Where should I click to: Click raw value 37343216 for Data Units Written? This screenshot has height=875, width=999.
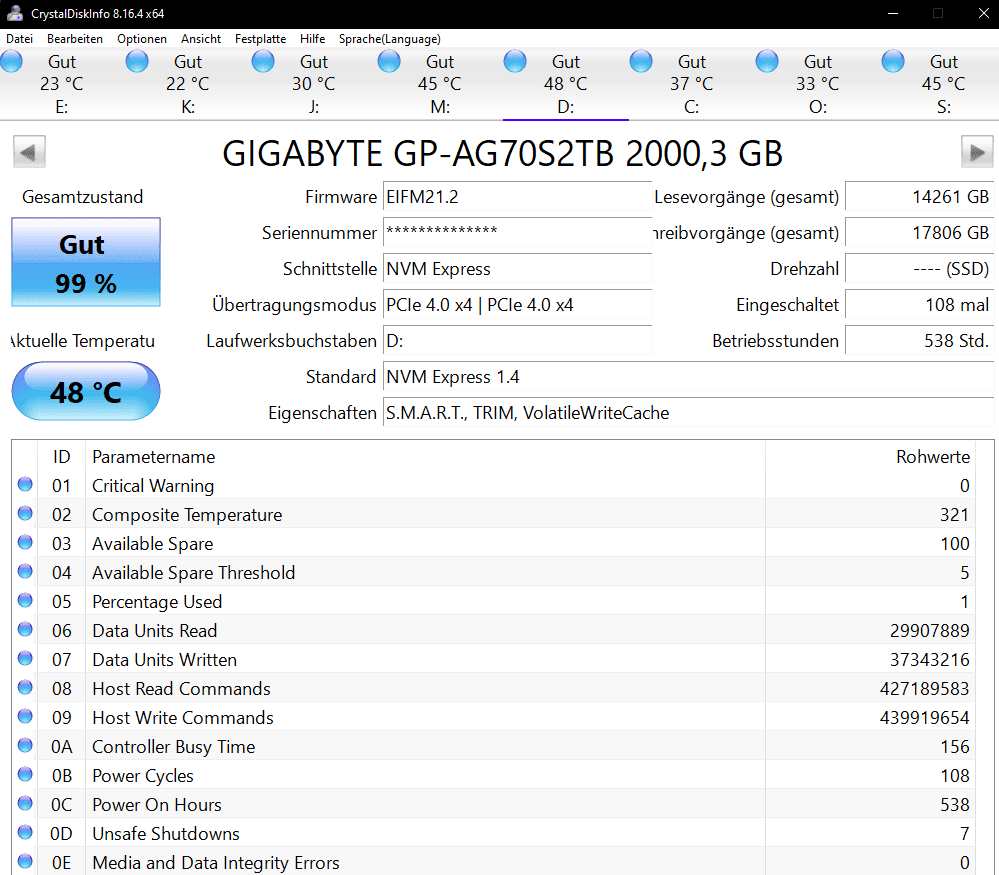(930, 660)
